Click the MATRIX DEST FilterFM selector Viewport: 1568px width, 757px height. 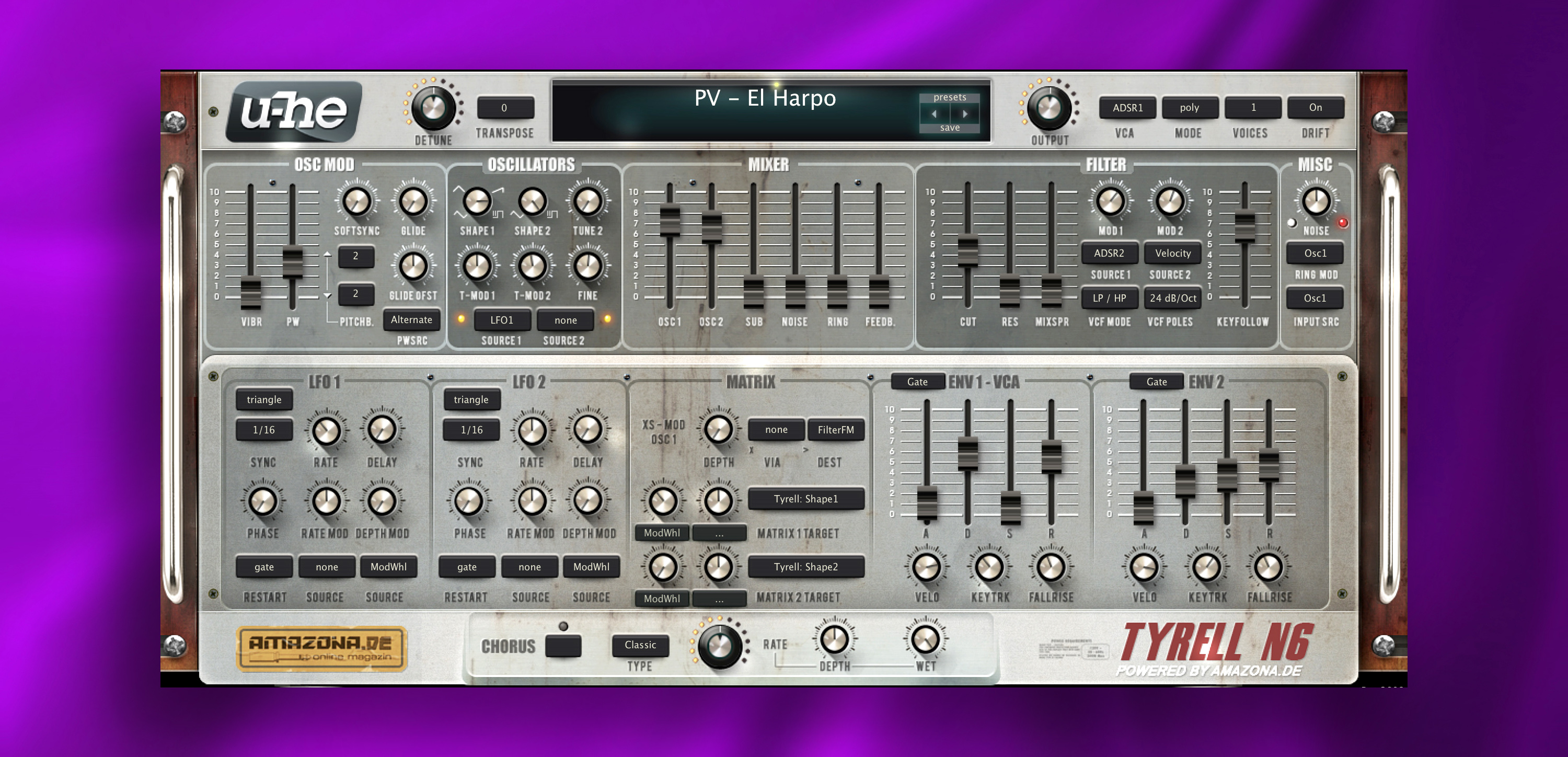click(x=836, y=430)
